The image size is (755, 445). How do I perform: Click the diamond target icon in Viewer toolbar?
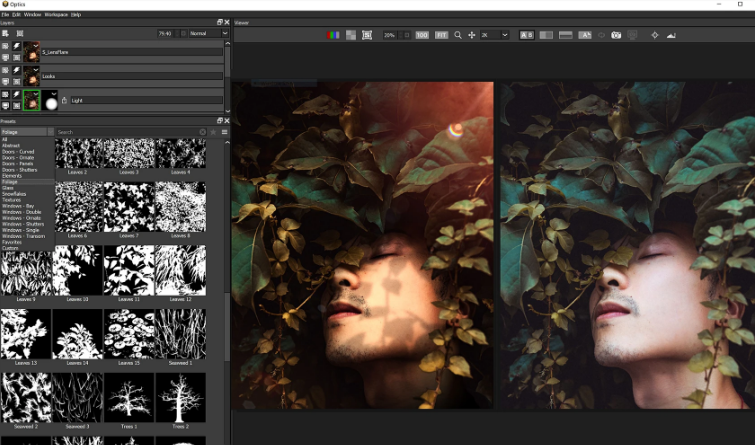point(655,35)
